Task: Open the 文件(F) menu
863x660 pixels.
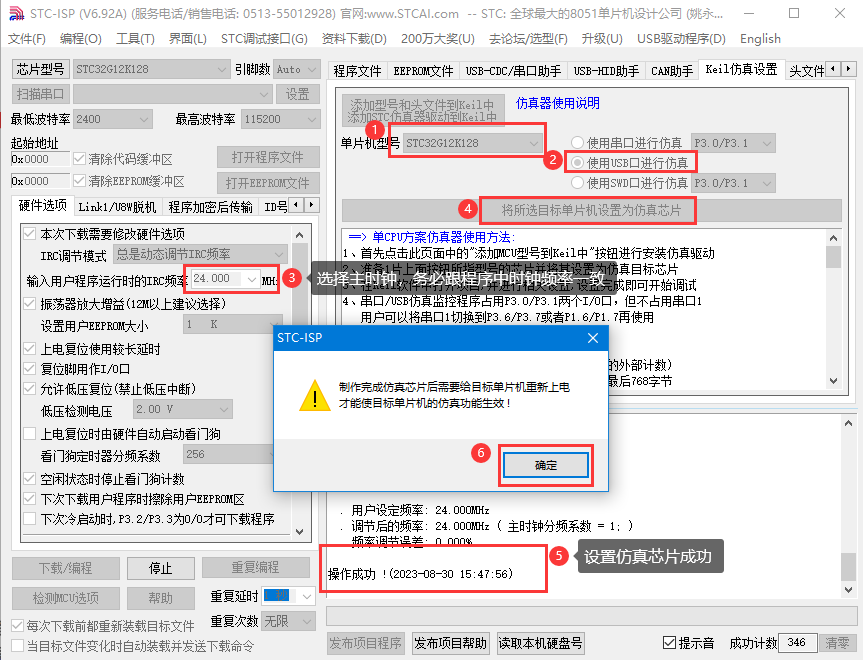Action: pos(27,39)
